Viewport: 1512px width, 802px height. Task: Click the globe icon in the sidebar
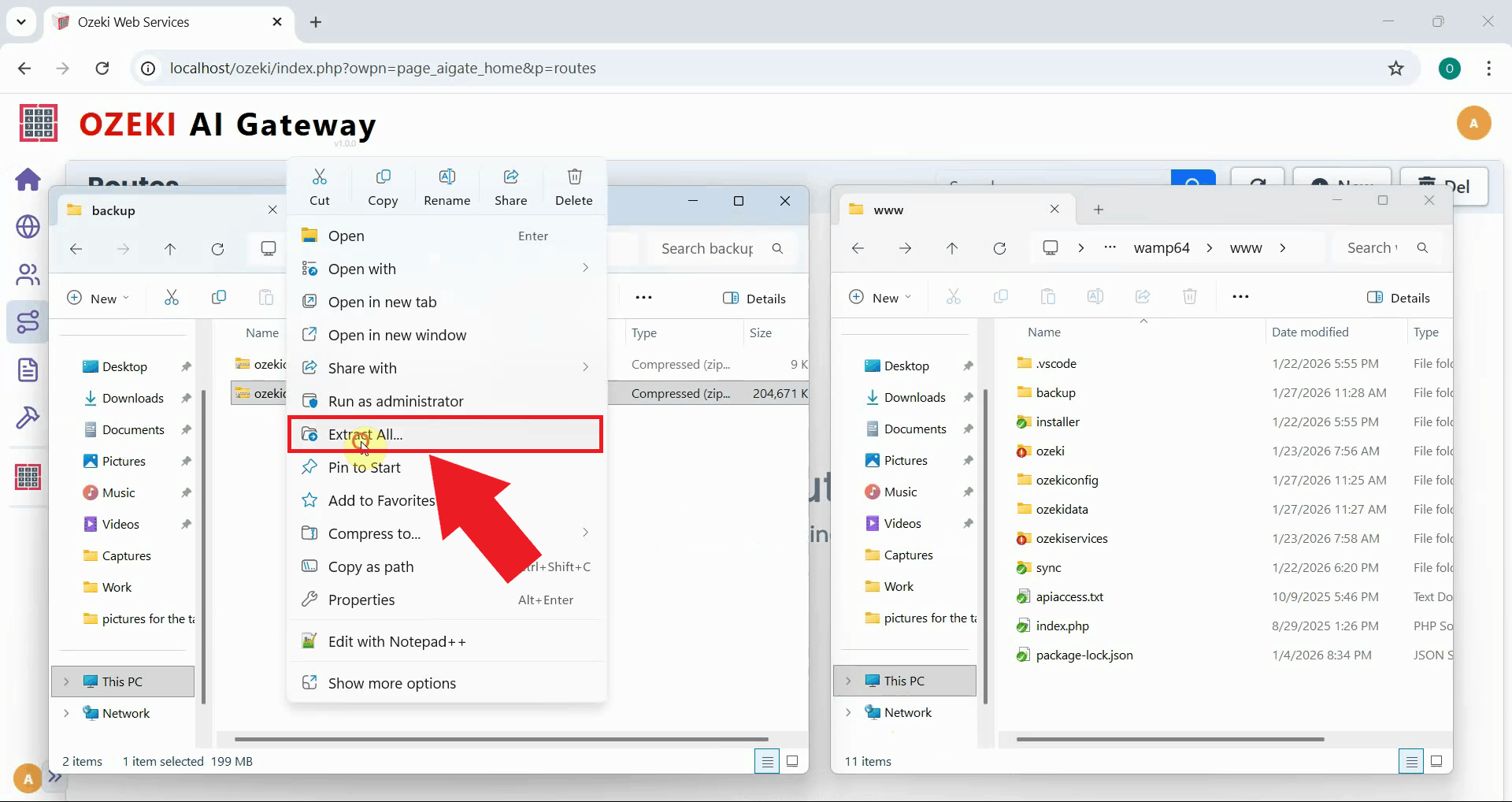[x=28, y=227]
